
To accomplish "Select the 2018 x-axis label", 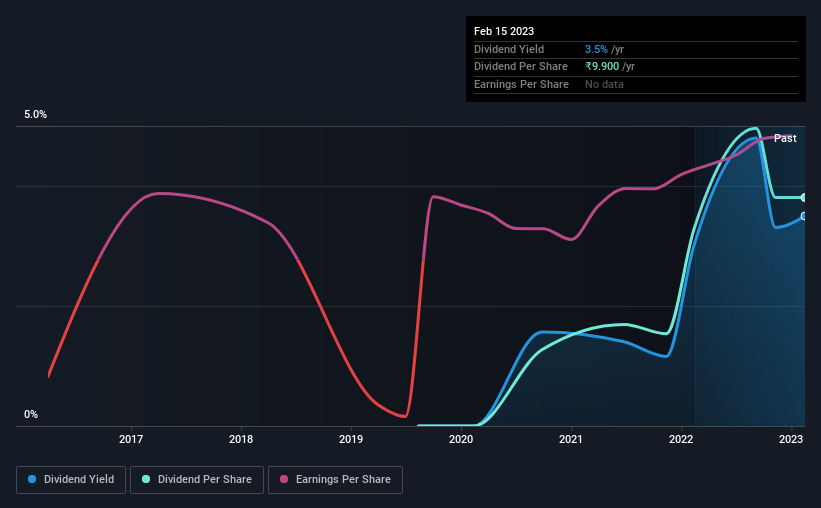I will (241, 439).
